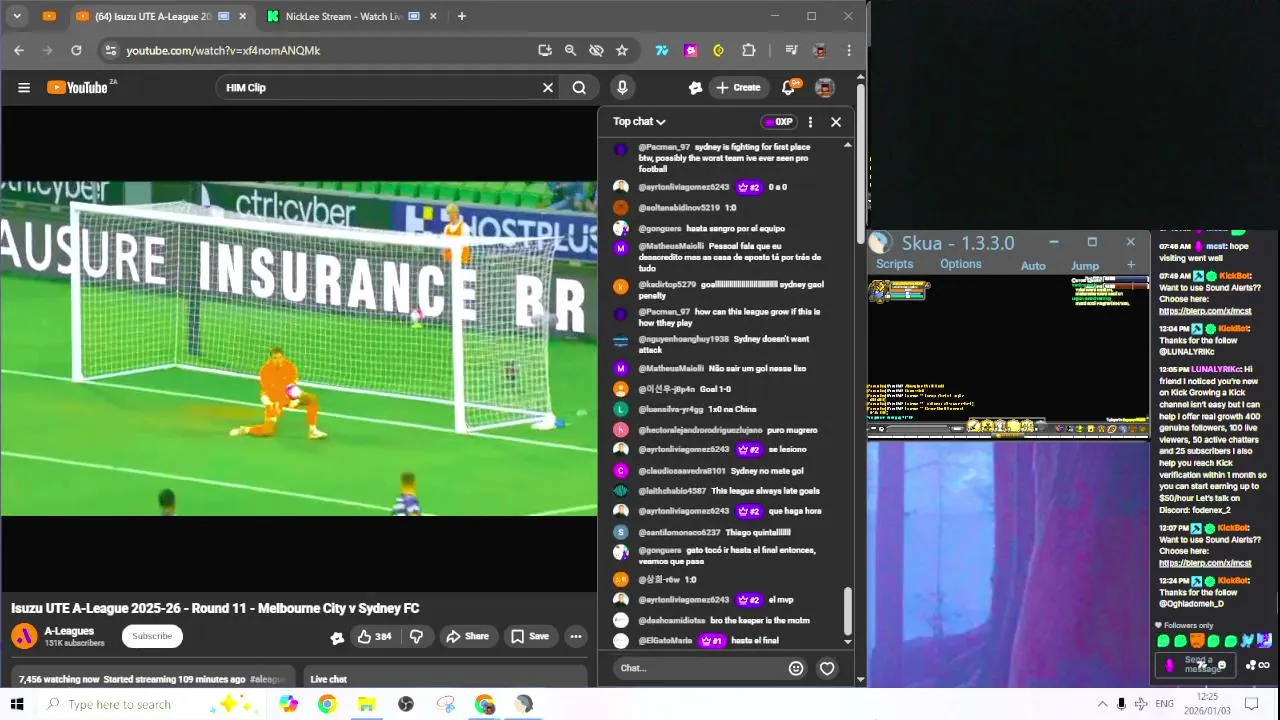Install app icon in address bar
Screen dimensions: 1280x720
pyautogui.click(x=545, y=50)
